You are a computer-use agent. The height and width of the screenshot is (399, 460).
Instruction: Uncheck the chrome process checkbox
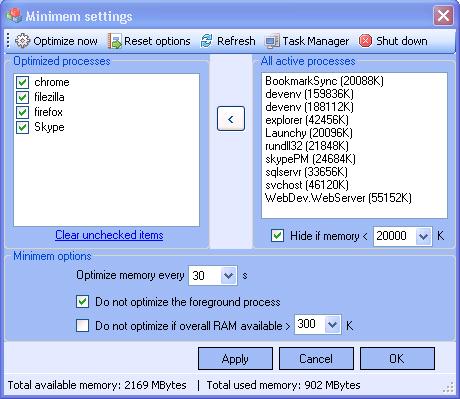tap(22, 82)
